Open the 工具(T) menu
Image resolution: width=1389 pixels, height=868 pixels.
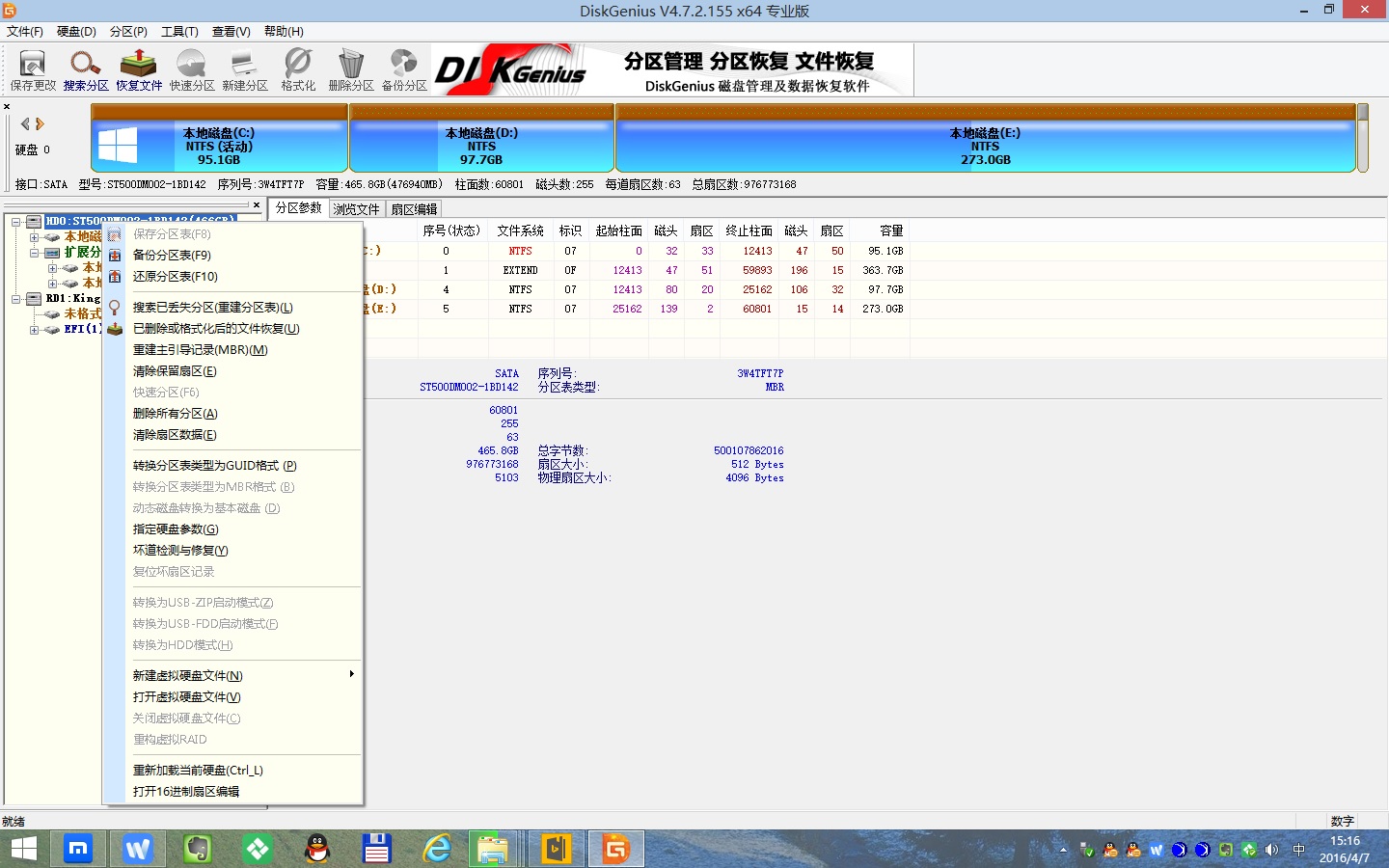point(179,32)
